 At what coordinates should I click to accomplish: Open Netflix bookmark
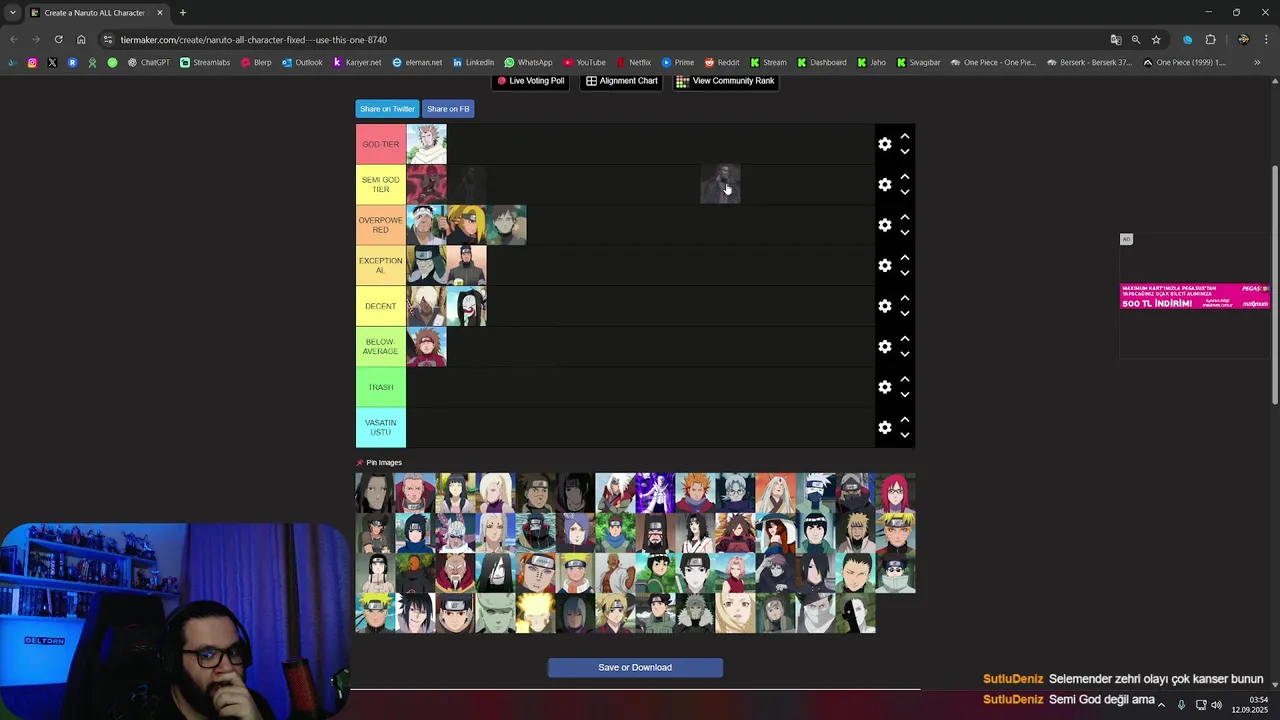click(633, 62)
